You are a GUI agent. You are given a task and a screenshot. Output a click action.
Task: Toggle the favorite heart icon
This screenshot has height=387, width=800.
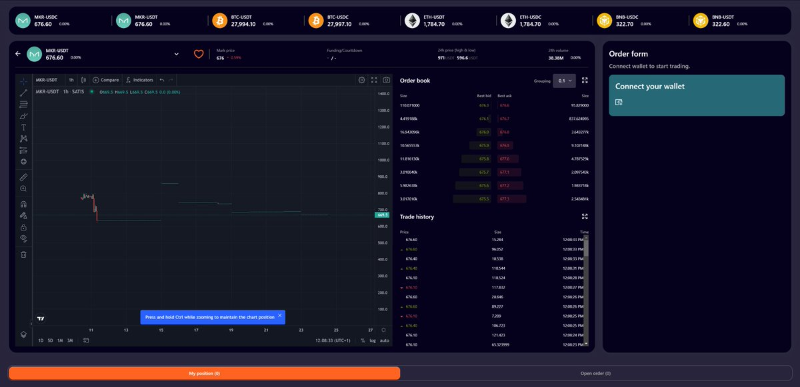point(198,54)
